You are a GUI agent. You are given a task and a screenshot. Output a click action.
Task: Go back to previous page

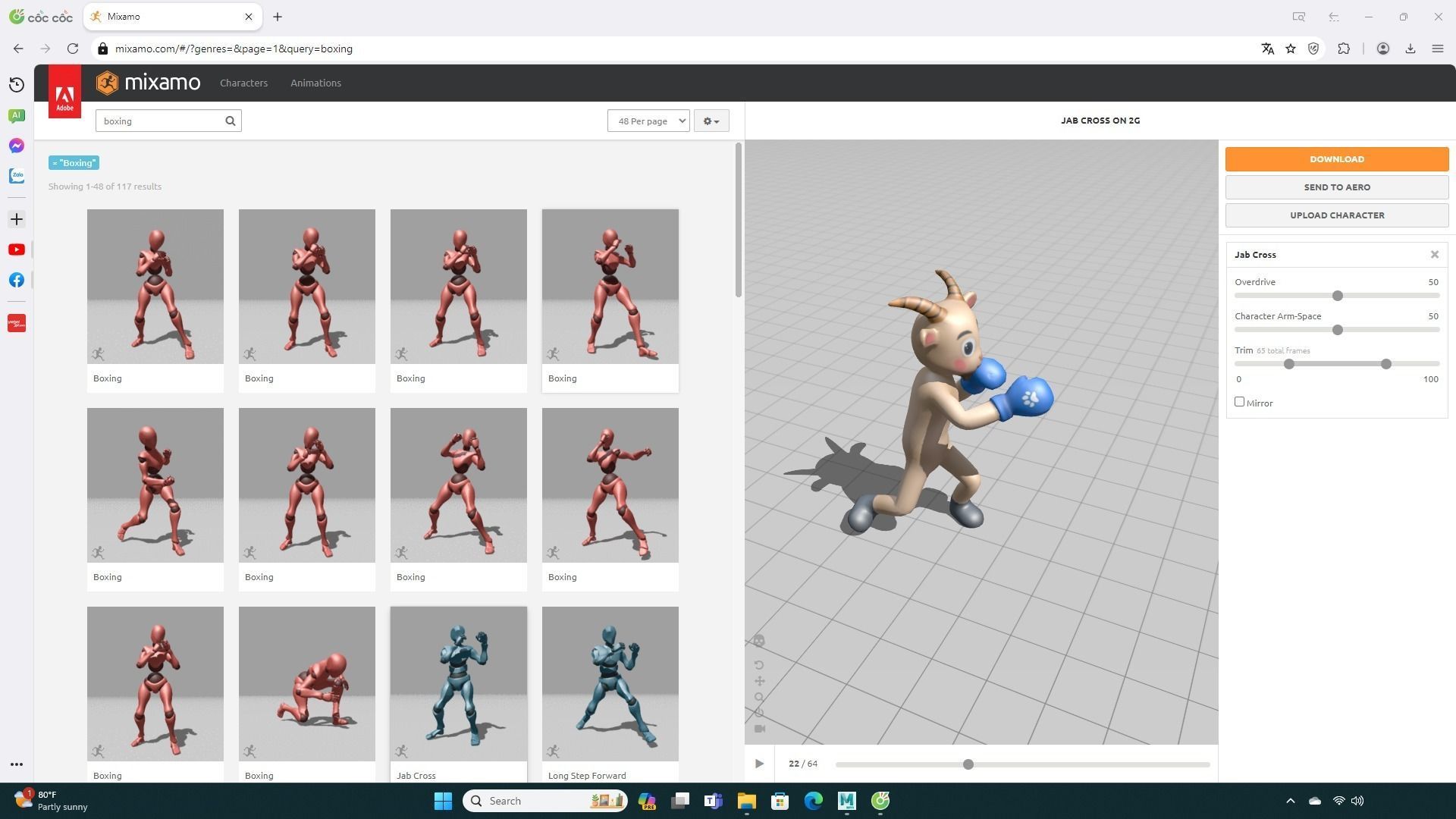[18, 49]
